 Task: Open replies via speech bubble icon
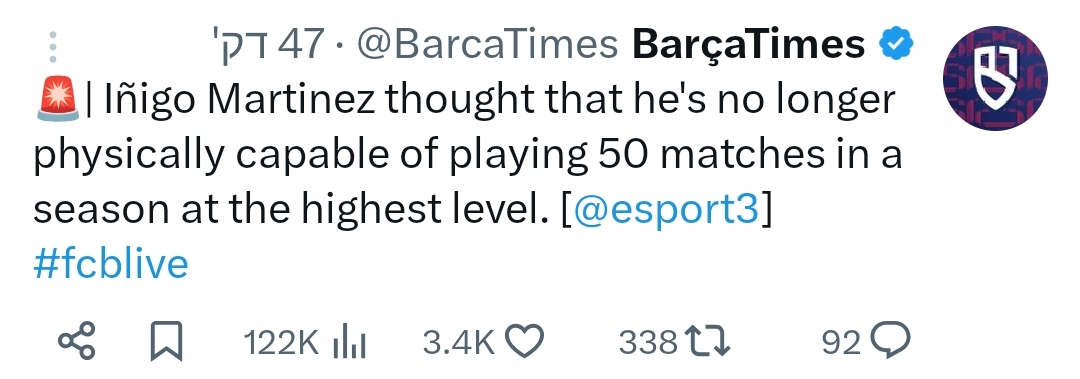[891, 341]
